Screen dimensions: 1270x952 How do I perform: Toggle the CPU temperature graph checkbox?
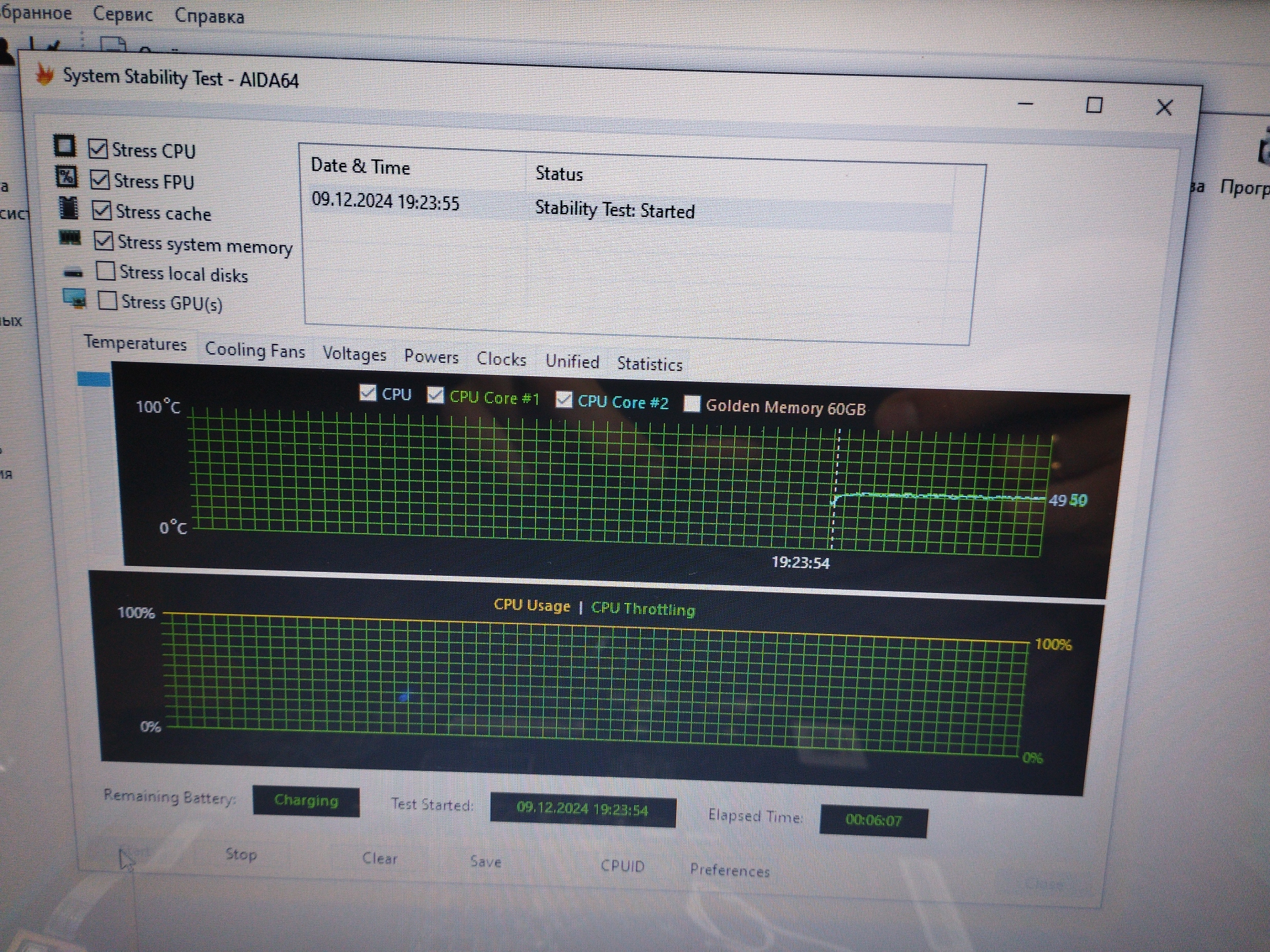[x=368, y=393]
